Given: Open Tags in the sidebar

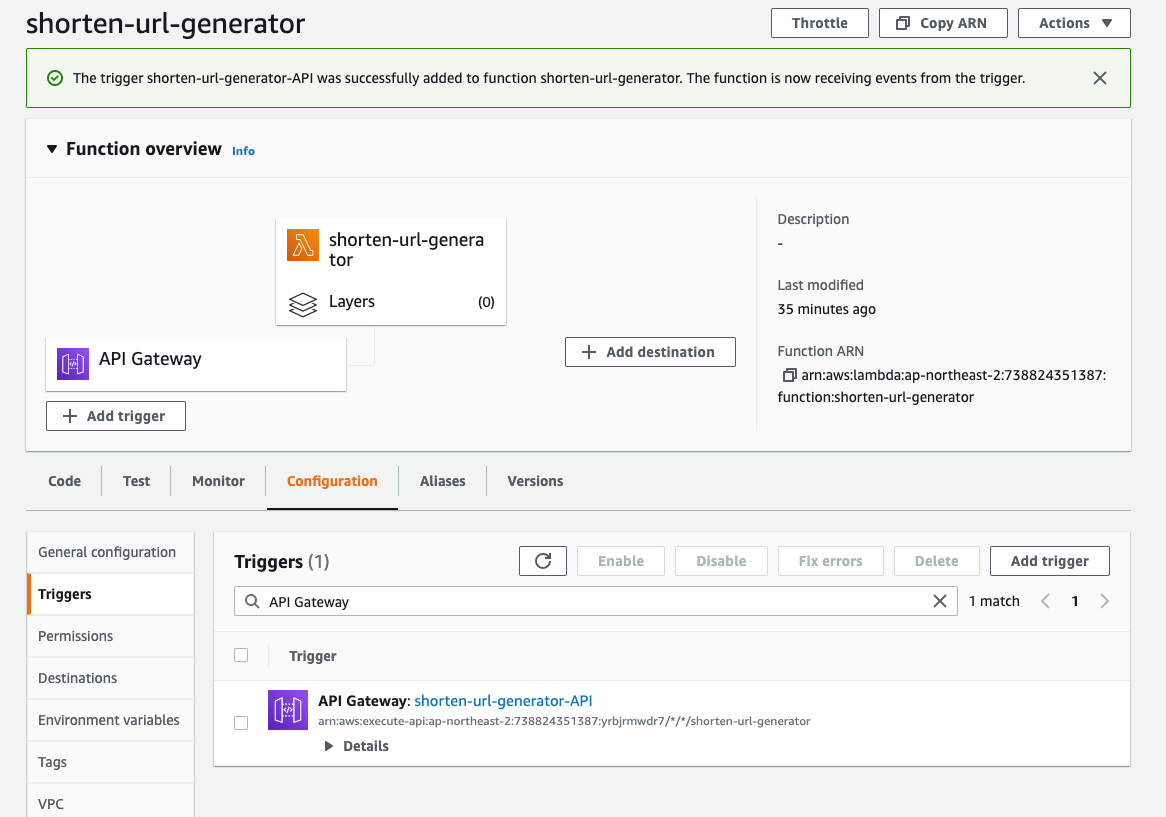Looking at the screenshot, I should point(111,762).
